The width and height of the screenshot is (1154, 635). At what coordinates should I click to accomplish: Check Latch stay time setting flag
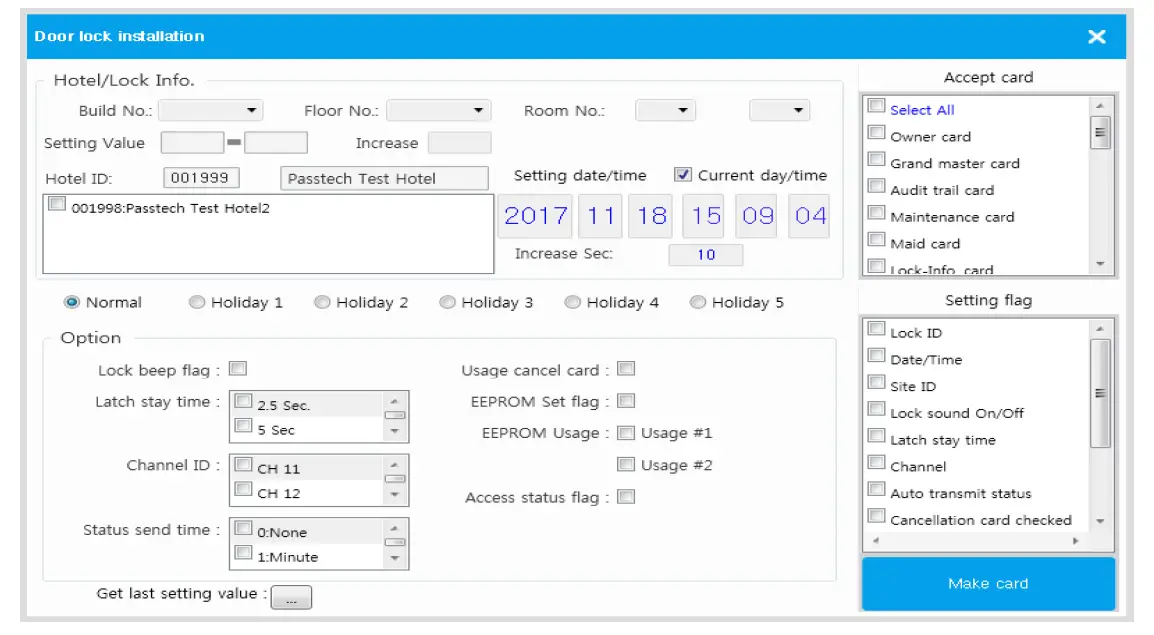pyautogui.click(x=876, y=436)
